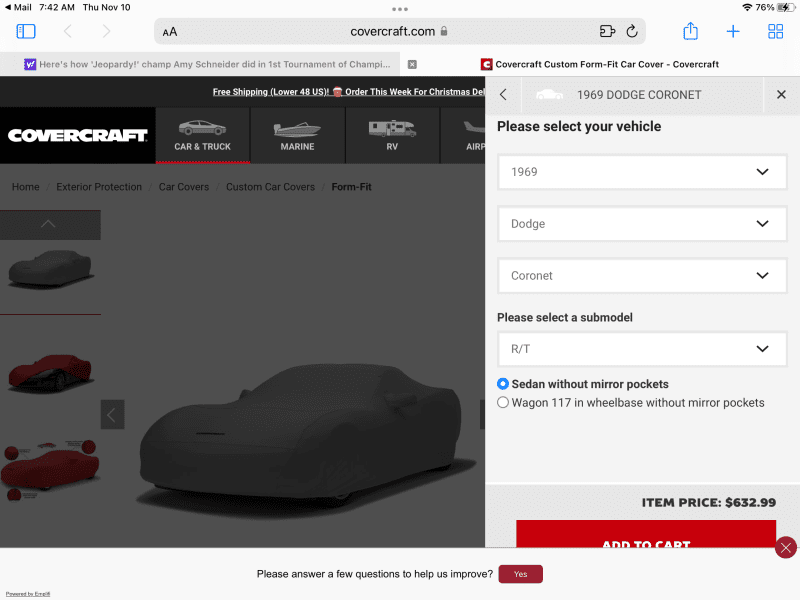Reload the covercraft.com page
This screenshot has height=600, width=800.
coord(632,32)
